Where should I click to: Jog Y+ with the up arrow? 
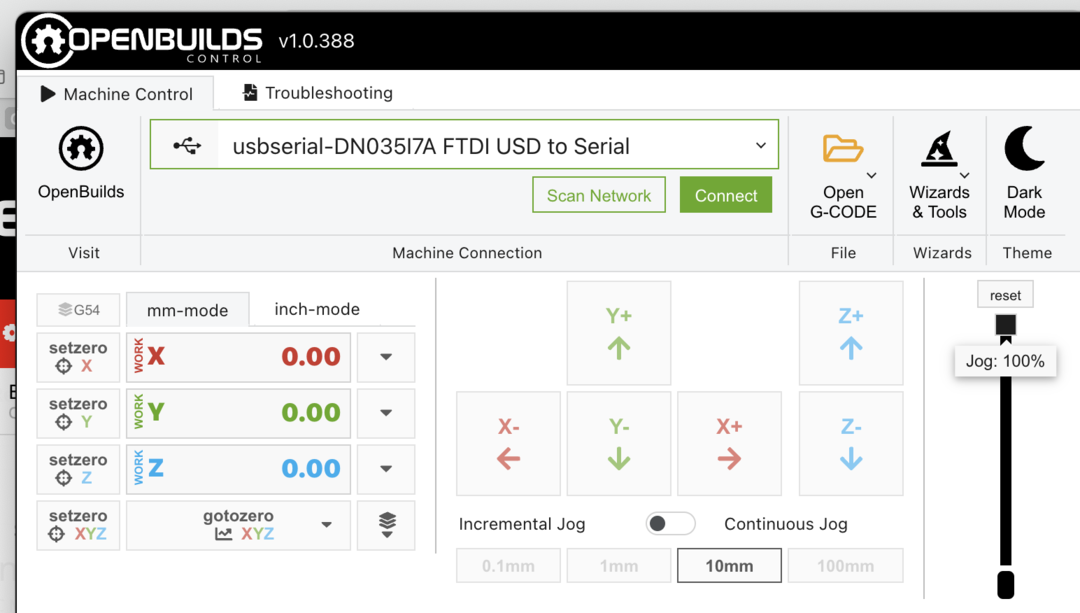(619, 333)
